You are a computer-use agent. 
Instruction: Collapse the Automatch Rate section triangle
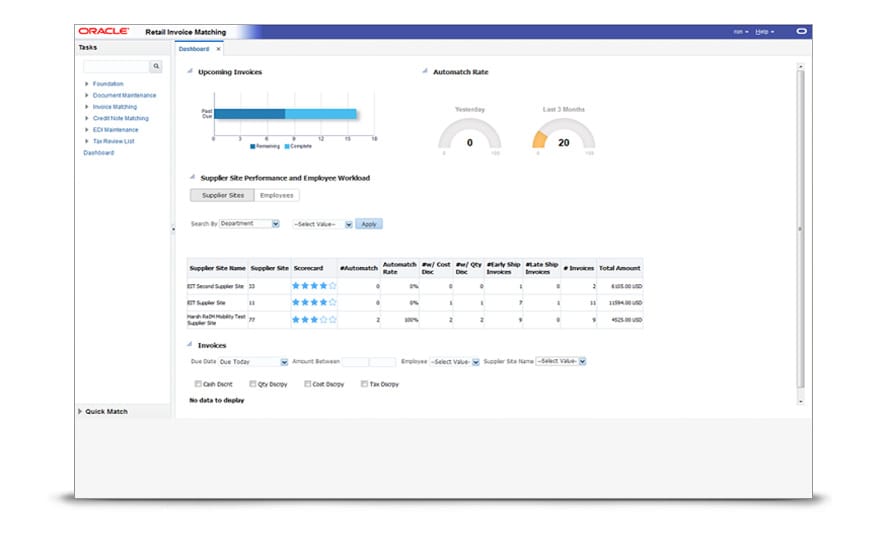(x=425, y=71)
